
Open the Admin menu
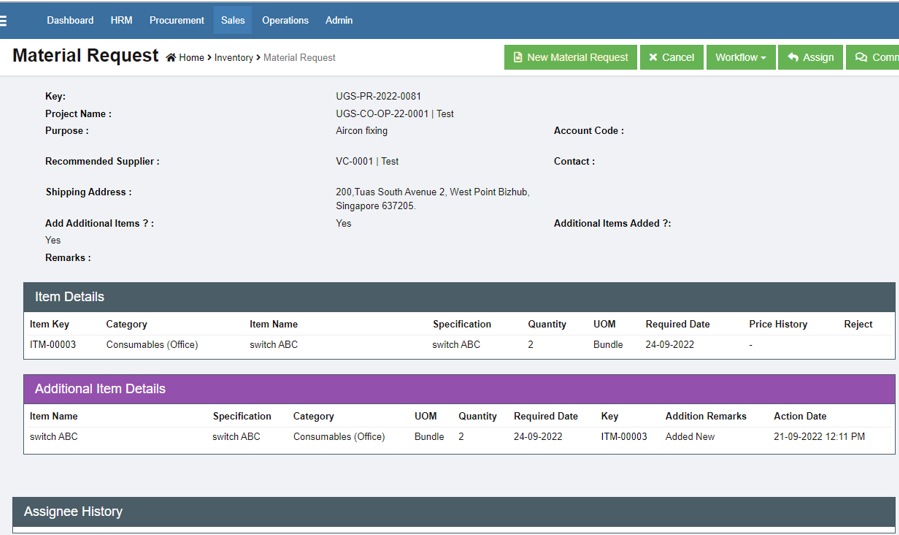point(339,20)
